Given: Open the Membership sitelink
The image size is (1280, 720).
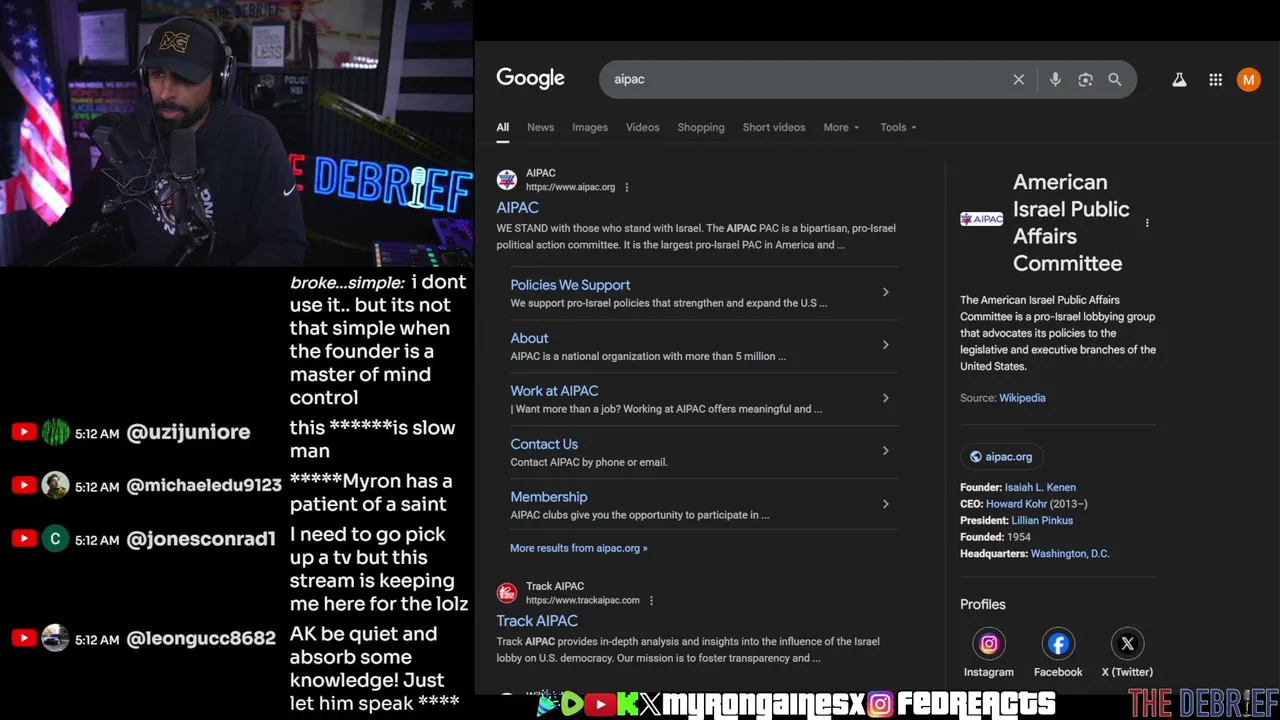Looking at the screenshot, I should point(549,497).
